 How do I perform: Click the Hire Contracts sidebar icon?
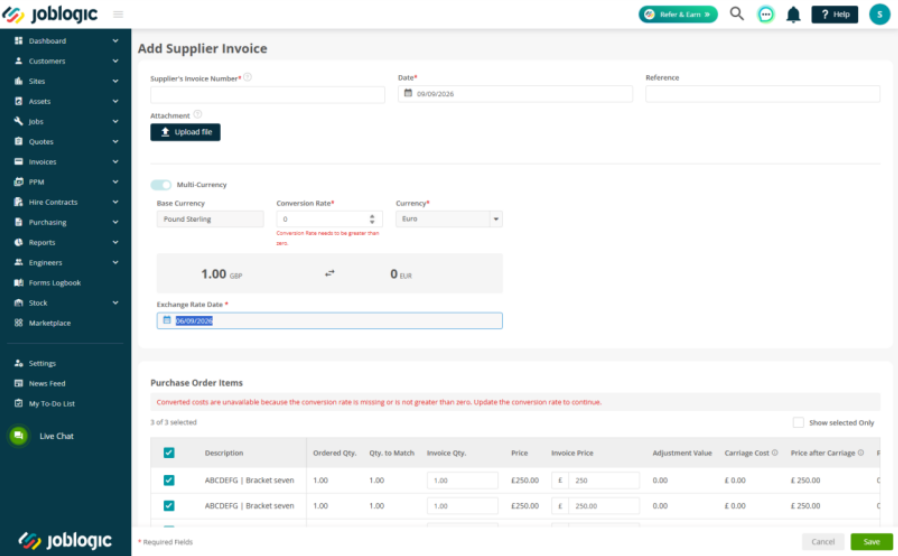(18, 202)
